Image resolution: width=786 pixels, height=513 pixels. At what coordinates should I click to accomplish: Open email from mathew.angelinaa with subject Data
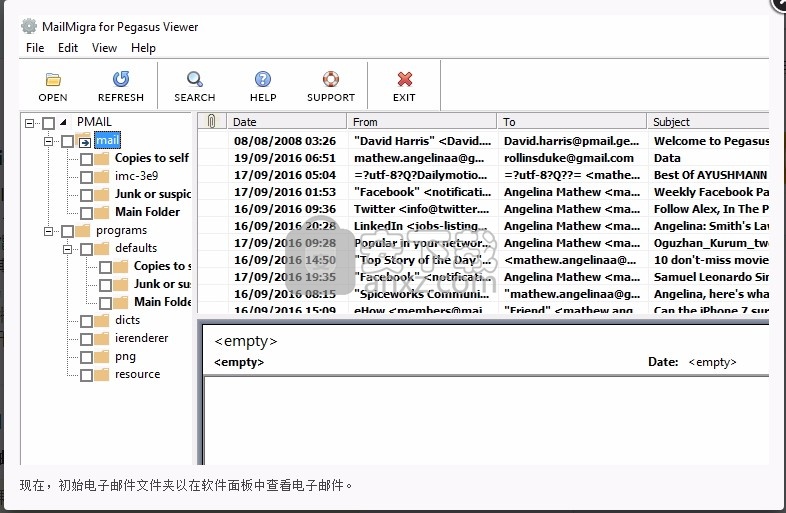(483, 158)
